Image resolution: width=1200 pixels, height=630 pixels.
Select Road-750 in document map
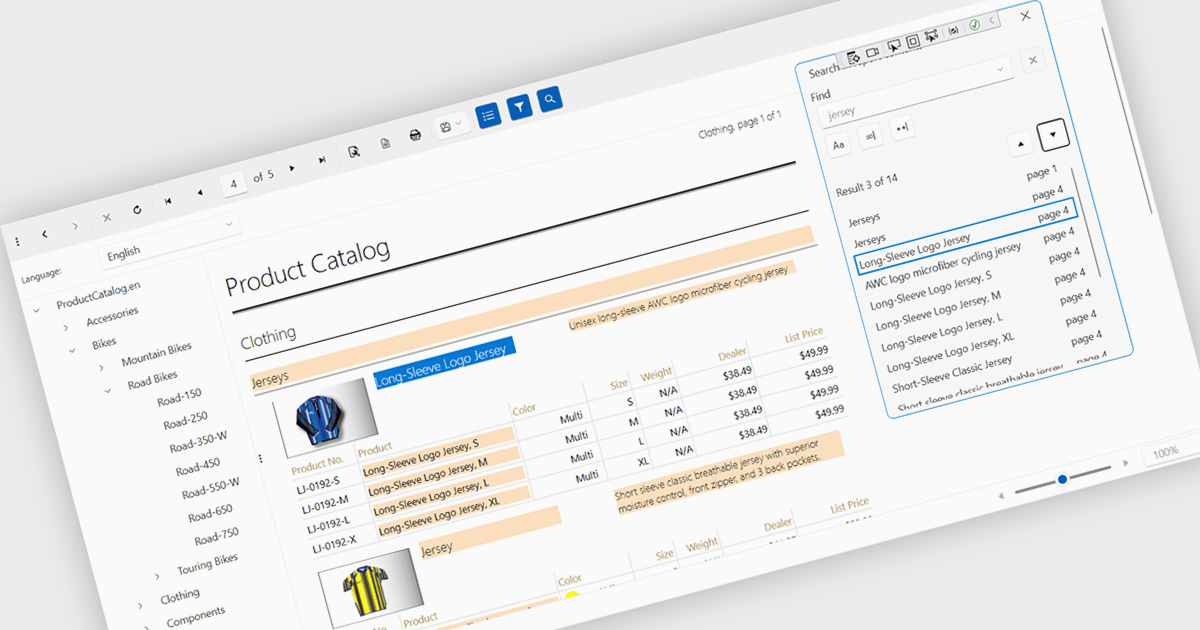[x=217, y=536]
